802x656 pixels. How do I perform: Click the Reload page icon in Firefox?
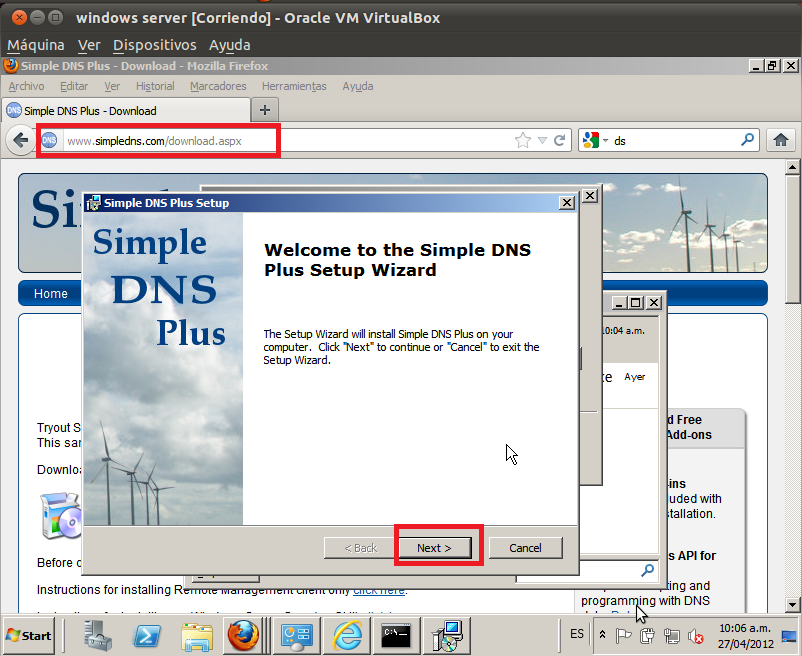[559, 140]
